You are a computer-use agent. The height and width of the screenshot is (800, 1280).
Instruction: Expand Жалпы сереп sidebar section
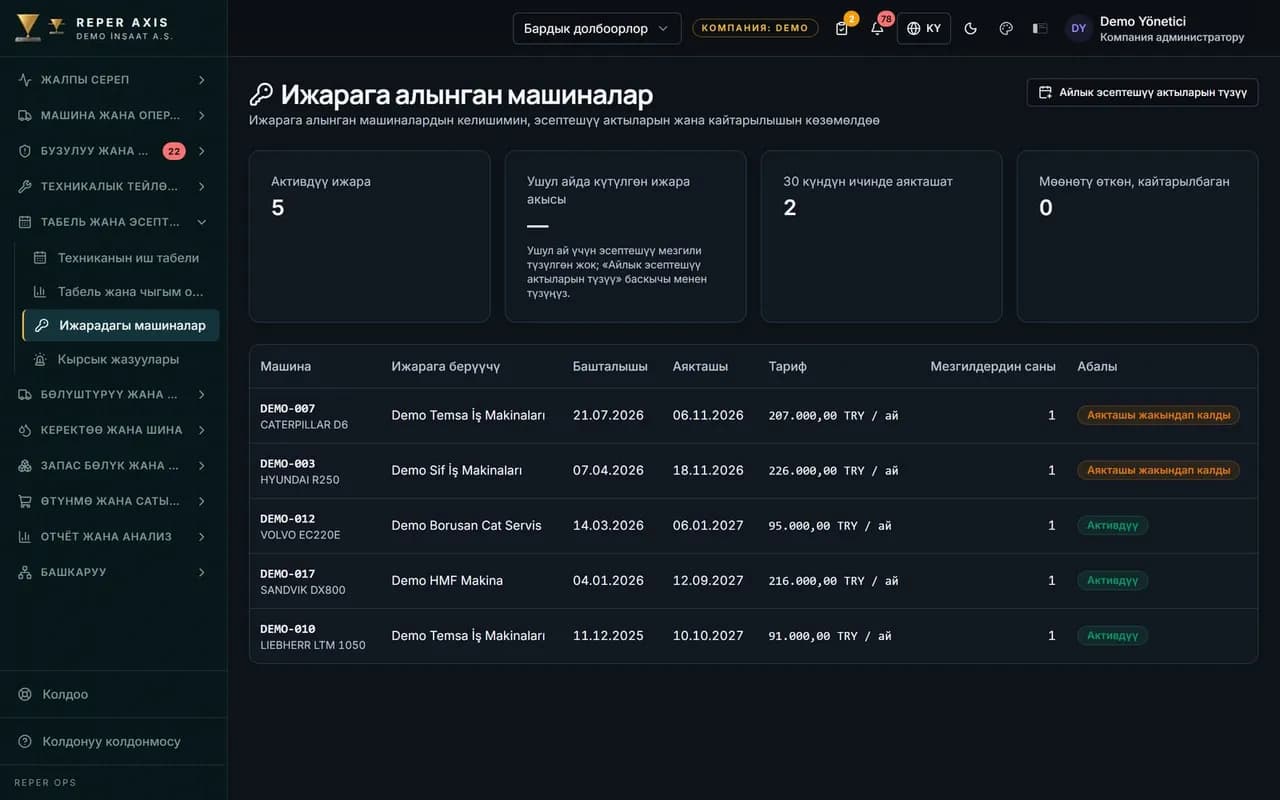113,80
